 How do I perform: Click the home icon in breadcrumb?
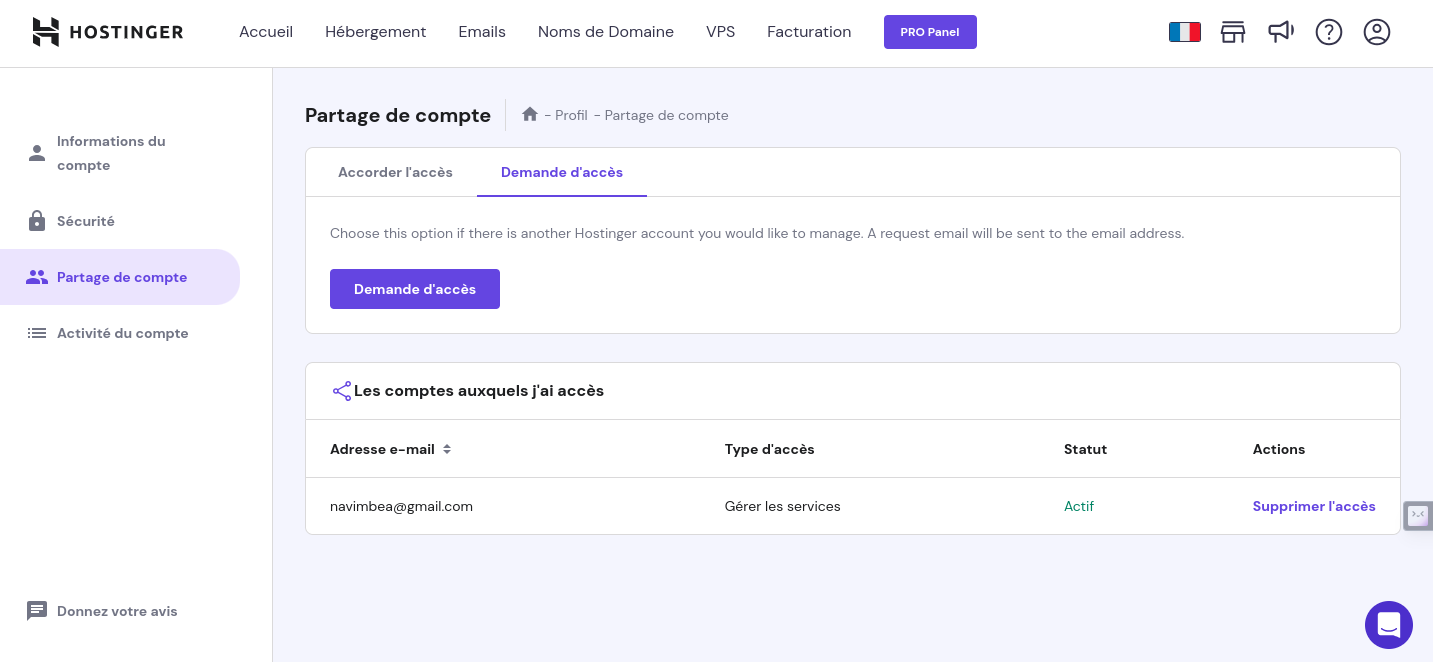(530, 115)
